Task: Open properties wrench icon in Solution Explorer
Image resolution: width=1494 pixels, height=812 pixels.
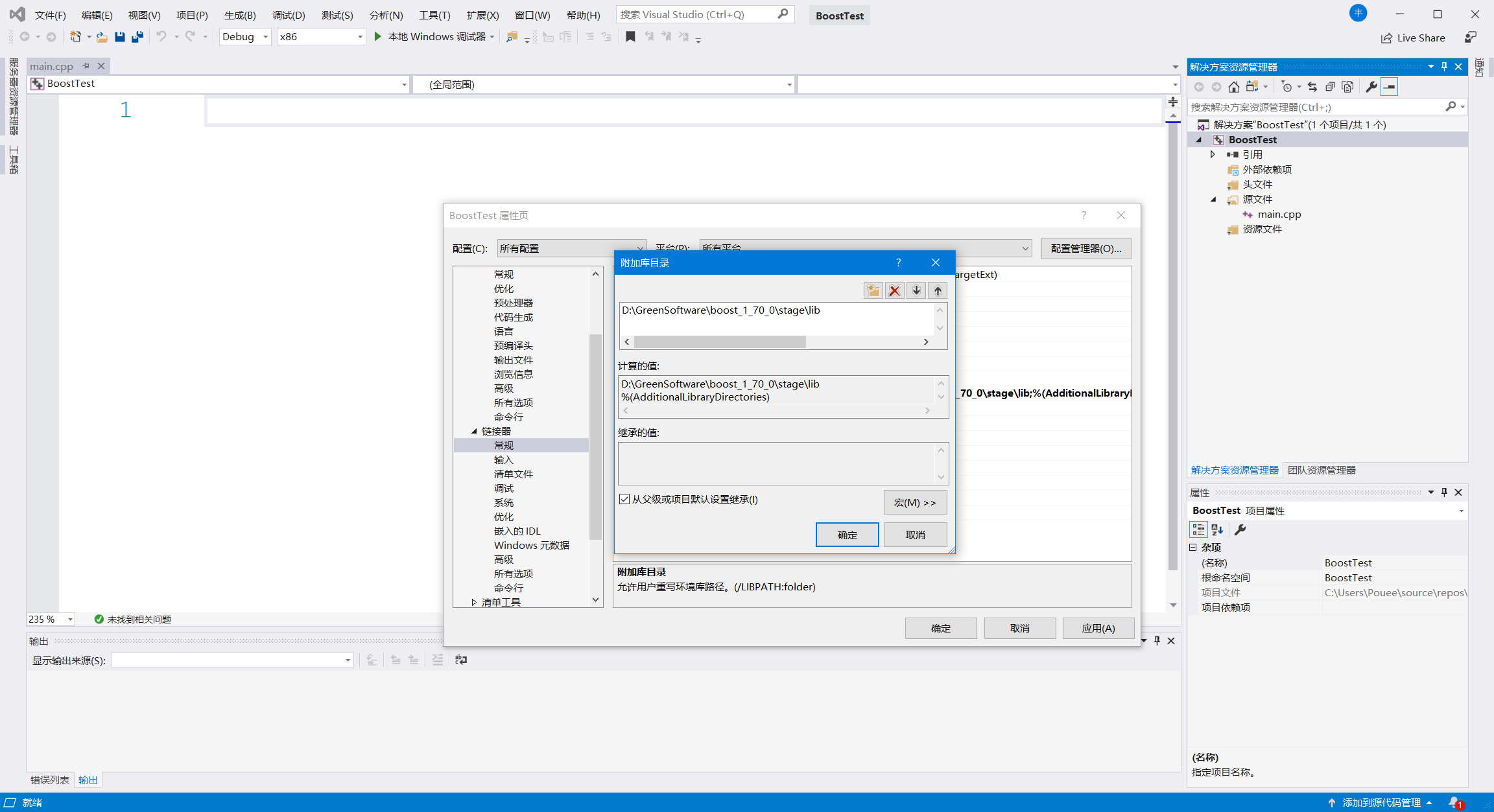Action: pyautogui.click(x=1371, y=87)
